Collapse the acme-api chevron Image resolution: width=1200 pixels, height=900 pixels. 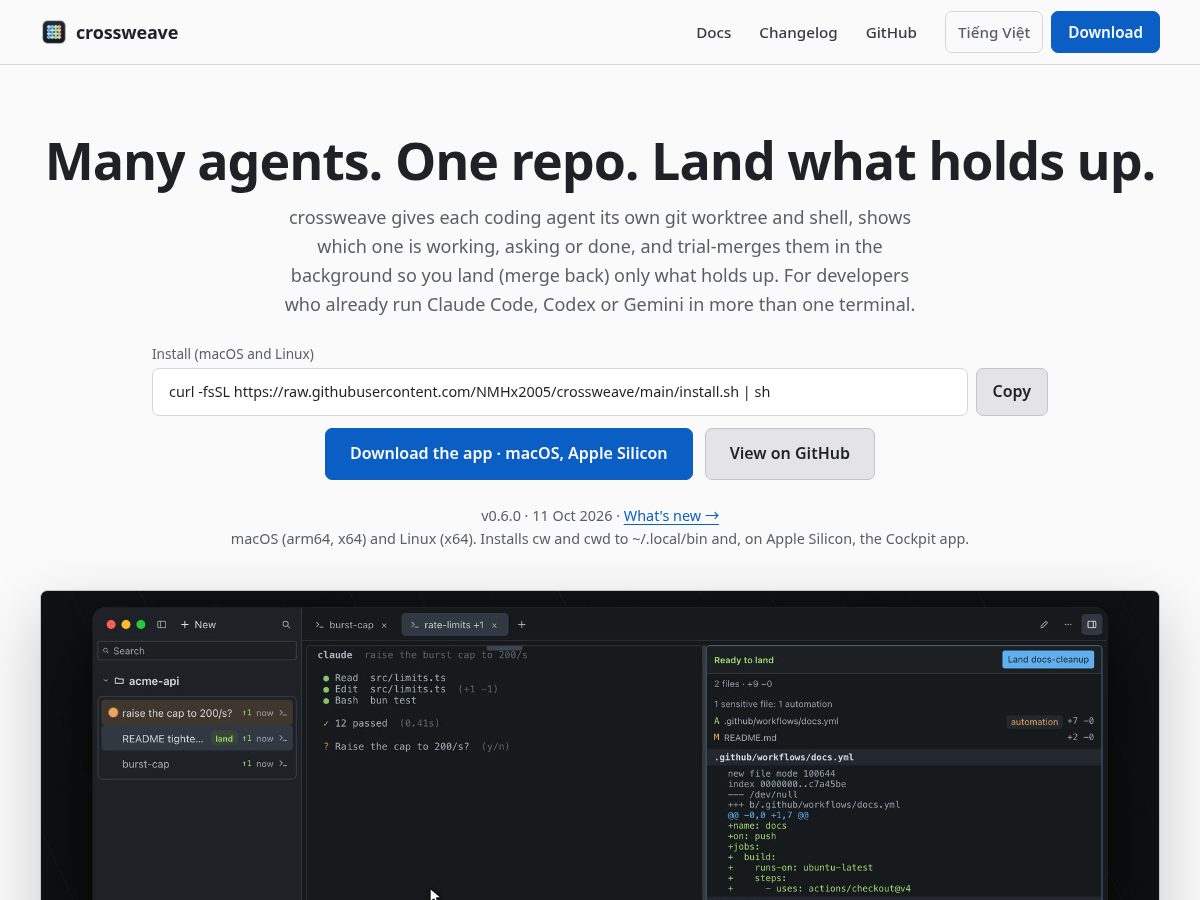pyautogui.click(x=106, y=681)
